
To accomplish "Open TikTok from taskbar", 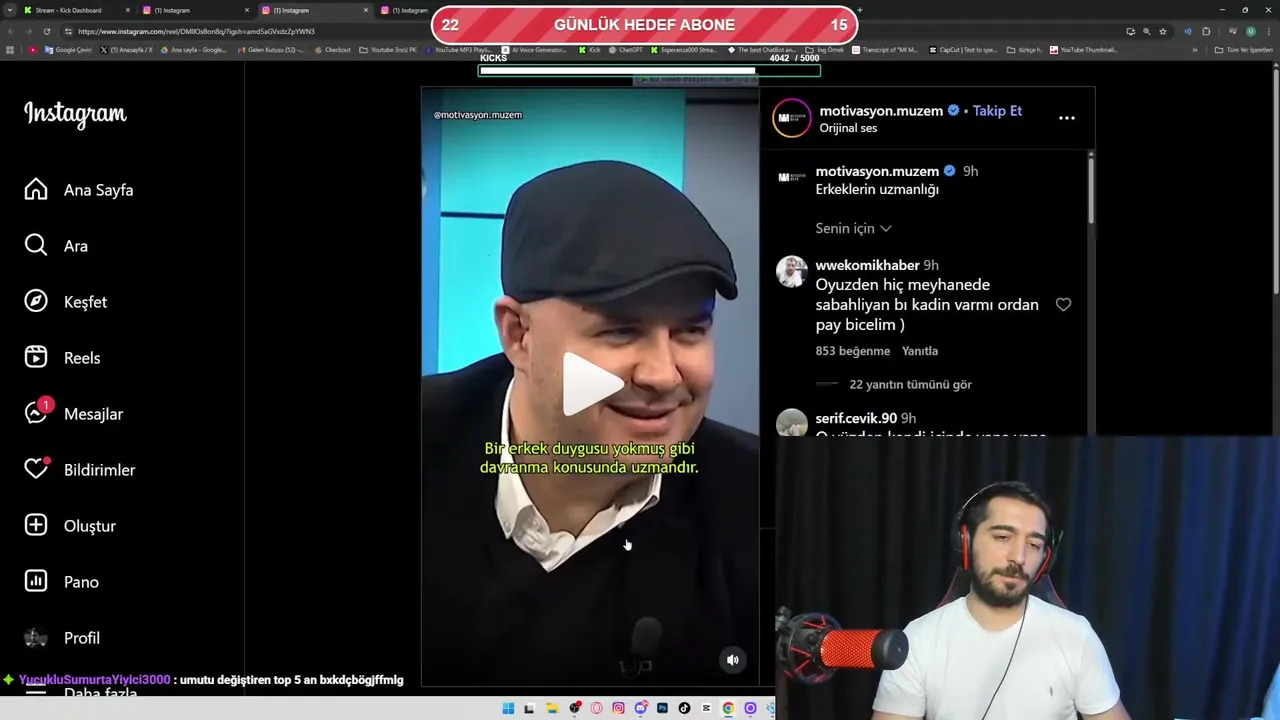I will click(684, 708).
